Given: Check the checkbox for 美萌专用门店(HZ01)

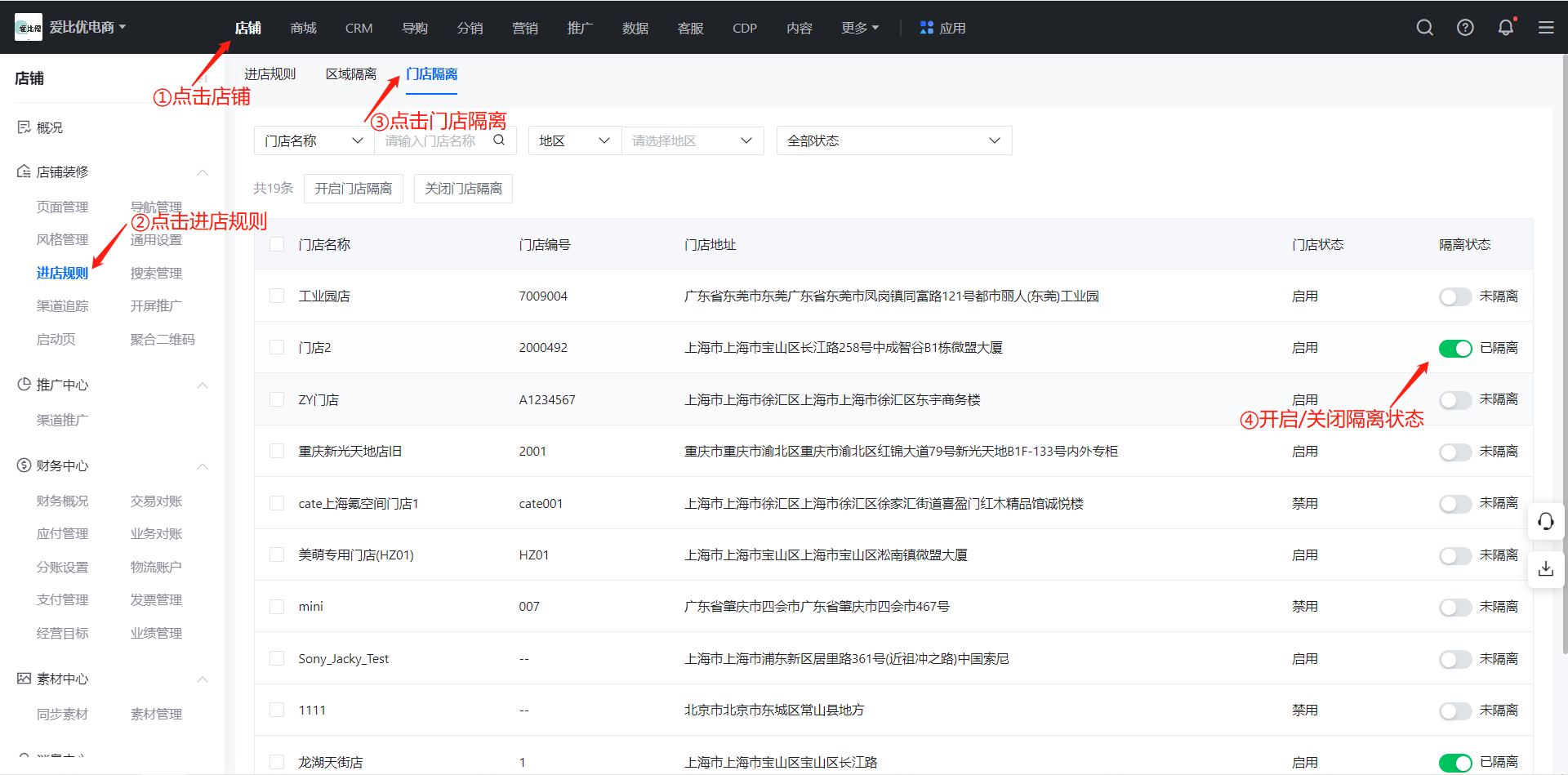Looking at the screenshot, I should click(x=277, y=555).
